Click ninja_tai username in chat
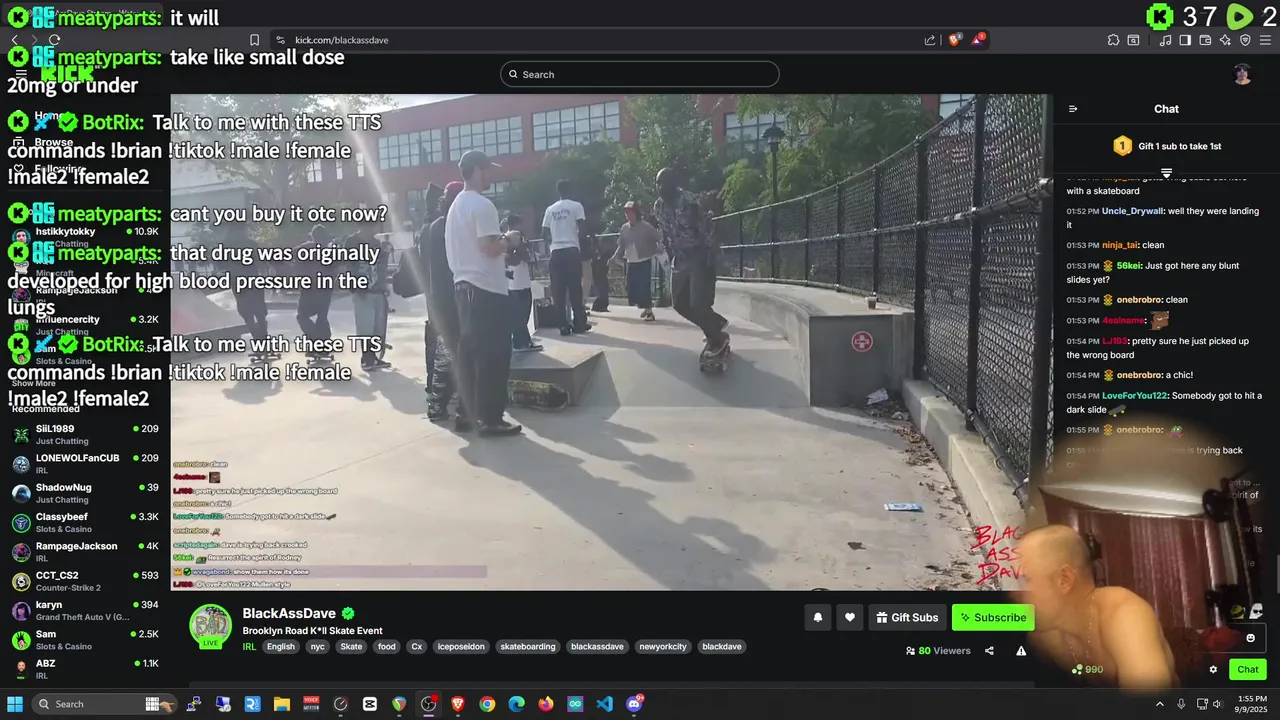This screenshot has width=1280, height=720. click(1120, 245)
